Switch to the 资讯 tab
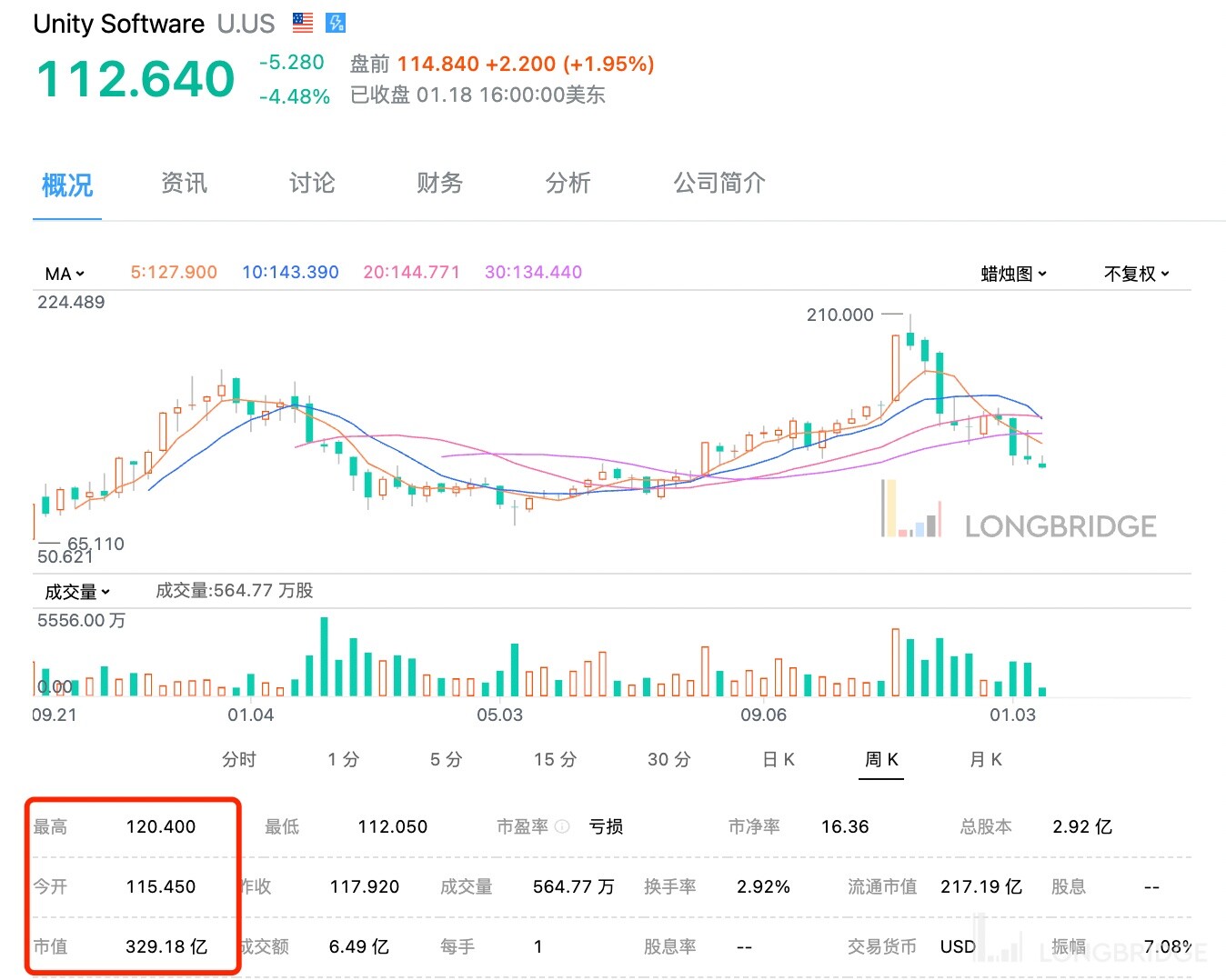 point(184,184)
